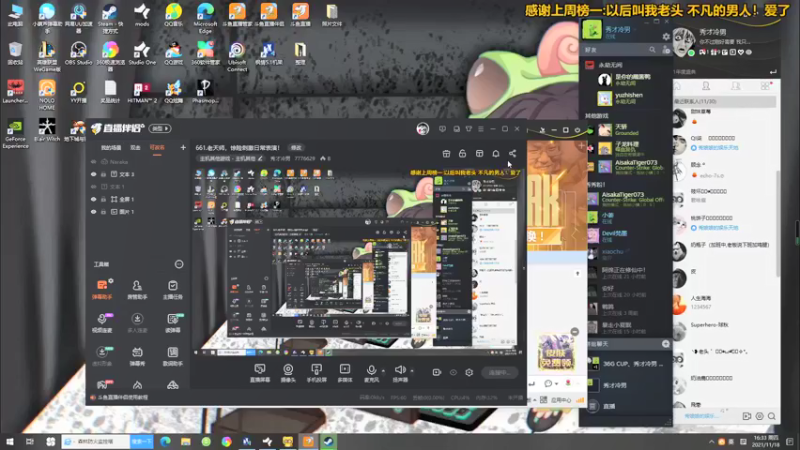The image size is (800, 450).
Task: Open OBS Studio desktop shortcut
Action: (79, 54)
